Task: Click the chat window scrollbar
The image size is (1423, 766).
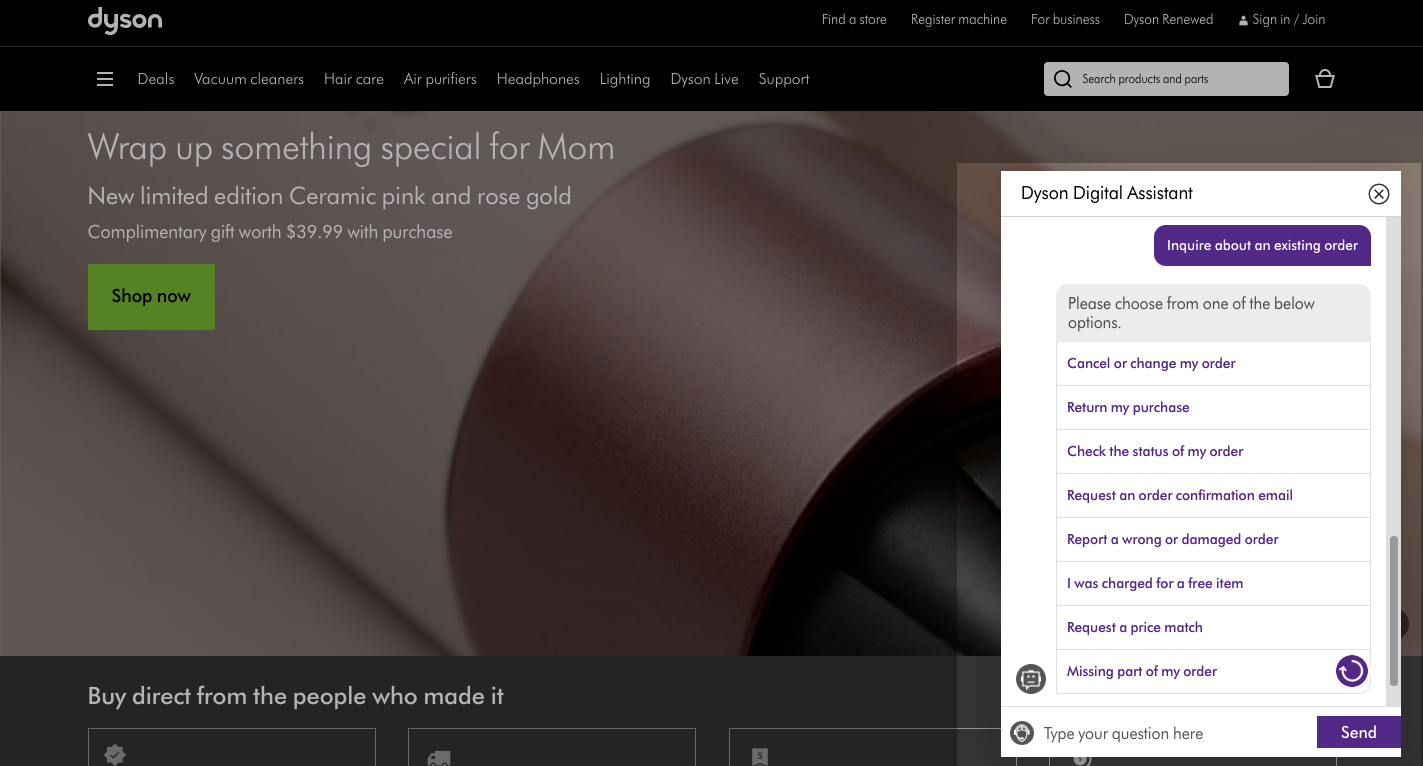Action: 1393,610
